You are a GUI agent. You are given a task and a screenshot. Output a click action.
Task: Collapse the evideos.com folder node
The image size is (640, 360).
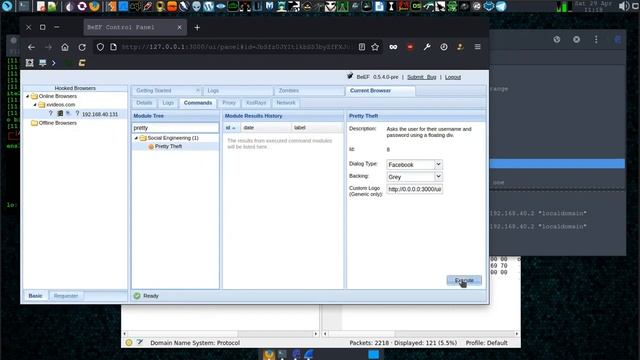click(x=35, y=104)
